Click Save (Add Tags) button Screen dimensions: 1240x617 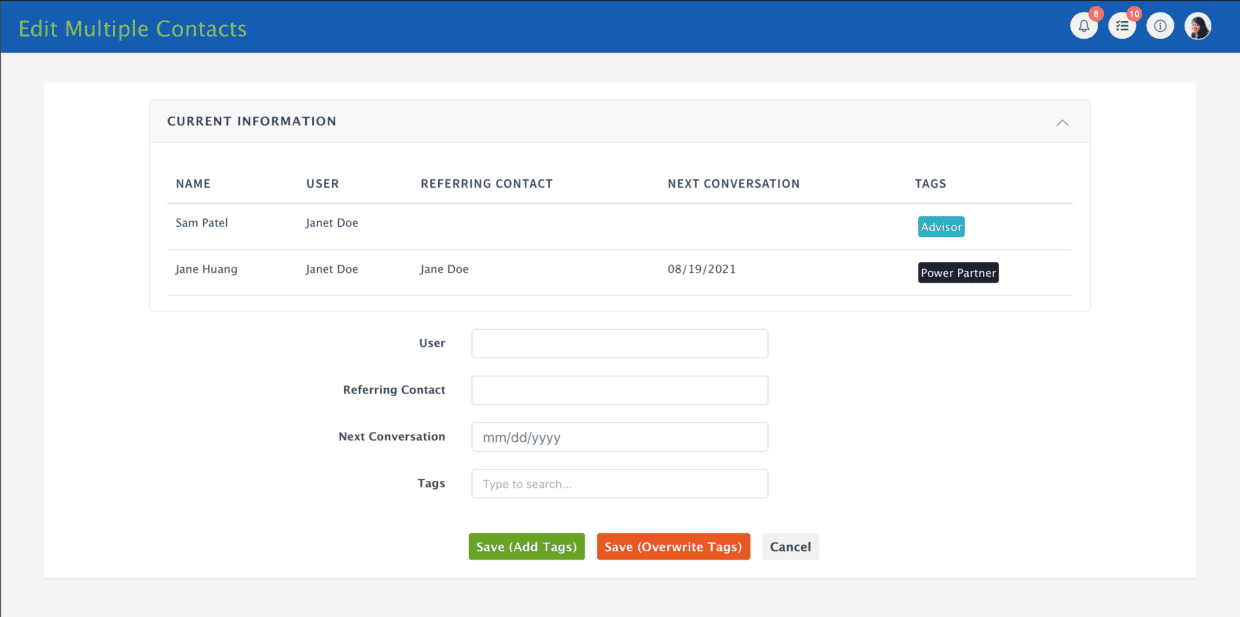(x=526, y=547)
